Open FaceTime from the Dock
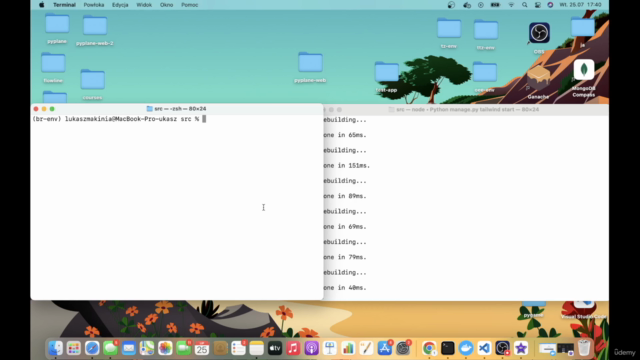The image size is (640, 360). point(183,348)
